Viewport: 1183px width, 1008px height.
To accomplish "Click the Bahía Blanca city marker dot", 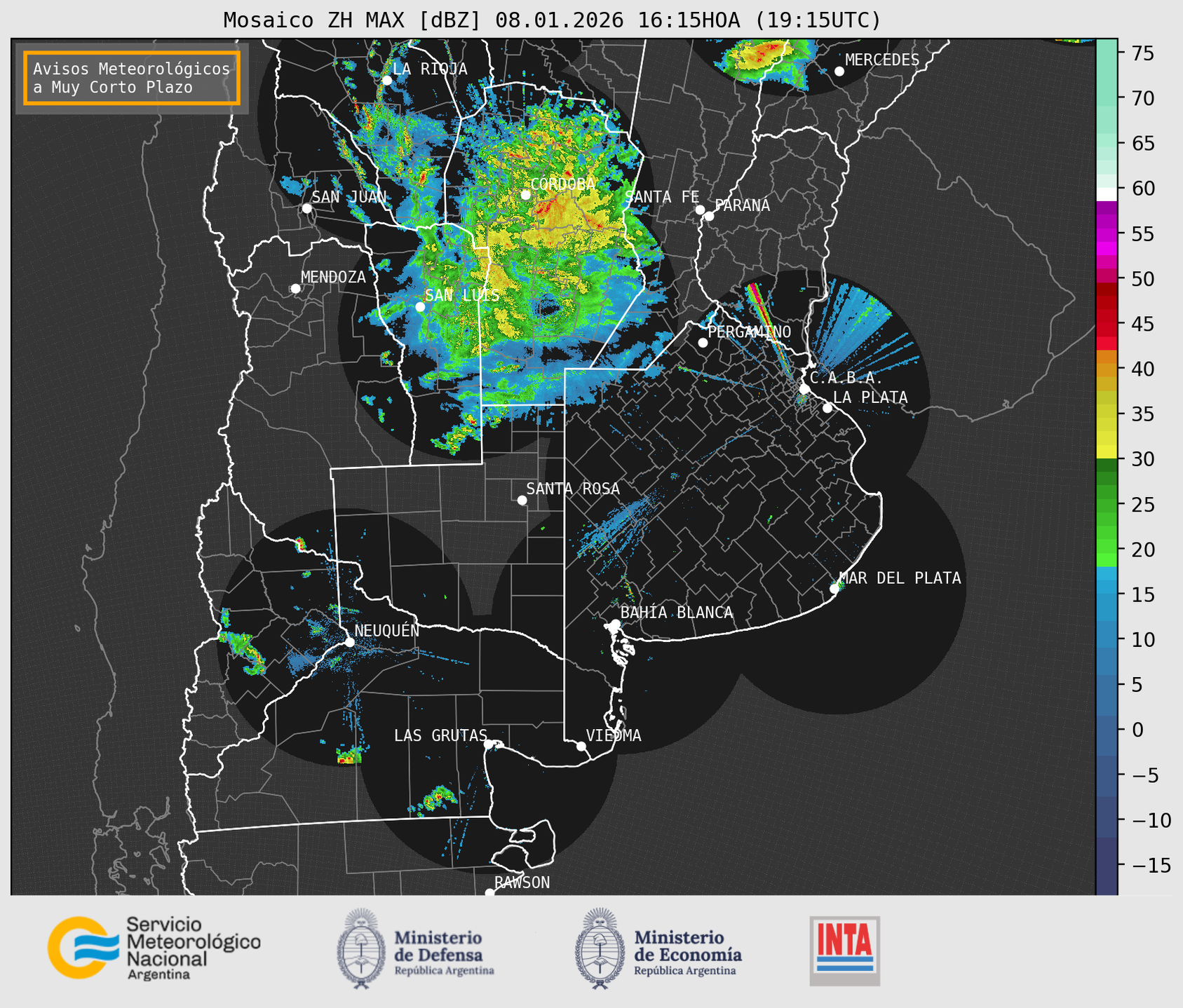I will pos(615,624).
